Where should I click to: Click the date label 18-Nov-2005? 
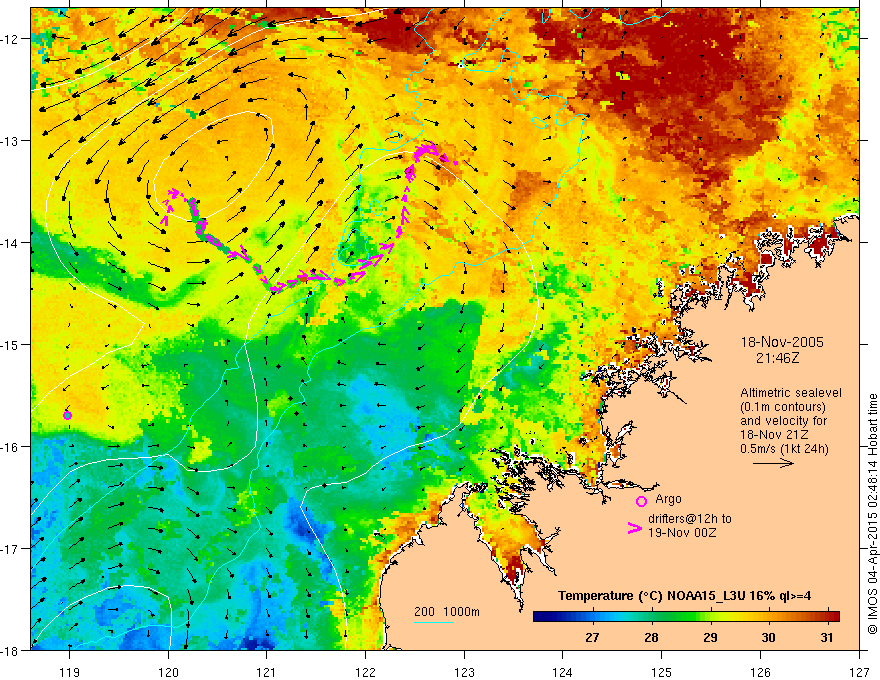[782, 342]
